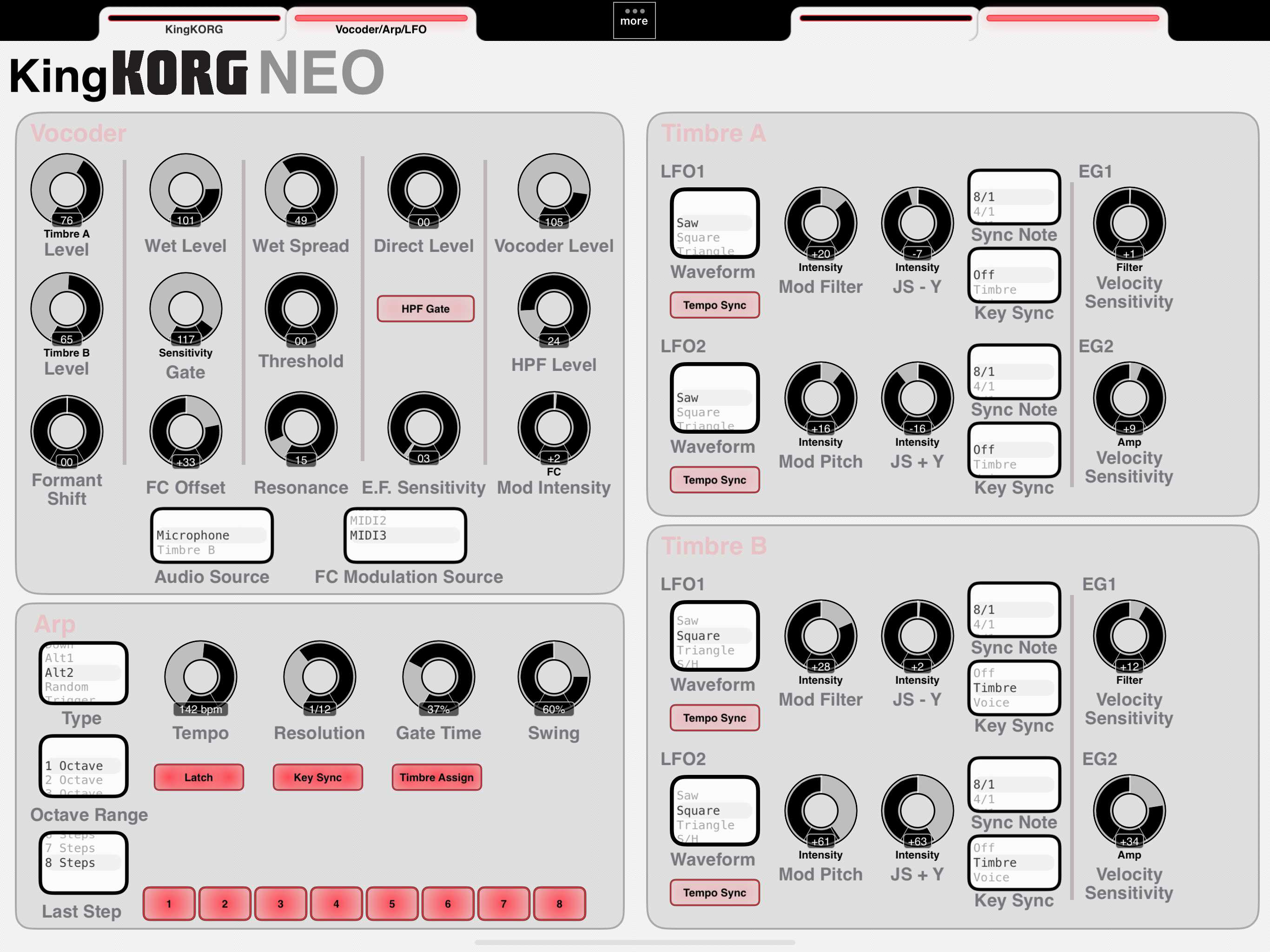Open the more menu

634,20
